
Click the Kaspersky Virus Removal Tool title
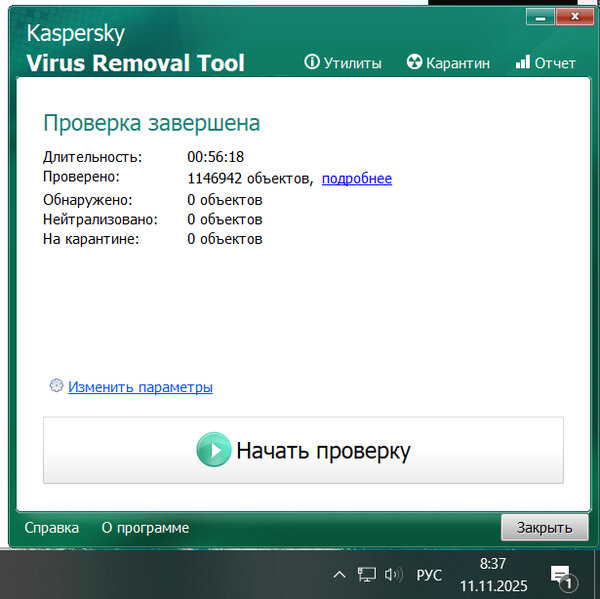pos(135,48)
